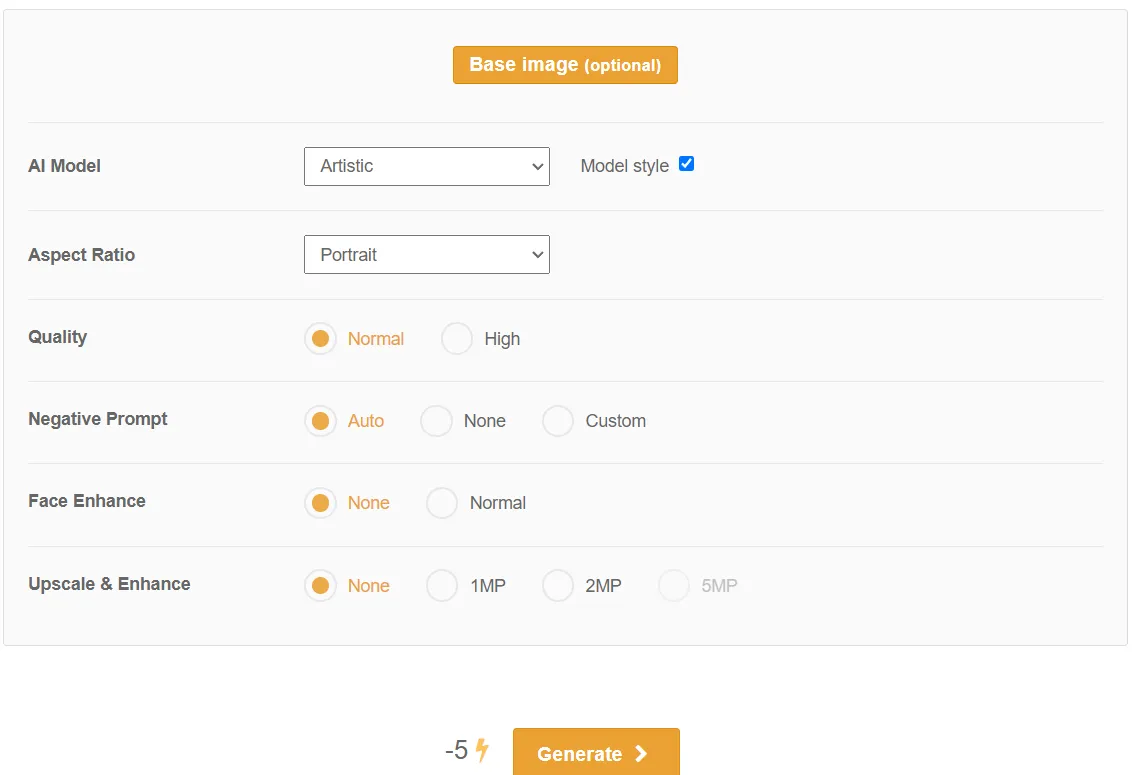This screenshot has width=1133, height=775.
Task: Select 5MP upscale option
Action: 674,586
